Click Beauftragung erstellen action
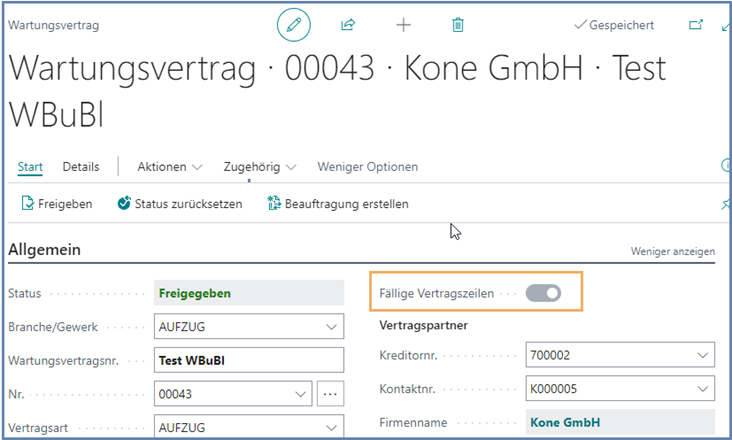This screenshot has height=440, width=732. coord(338,204)
